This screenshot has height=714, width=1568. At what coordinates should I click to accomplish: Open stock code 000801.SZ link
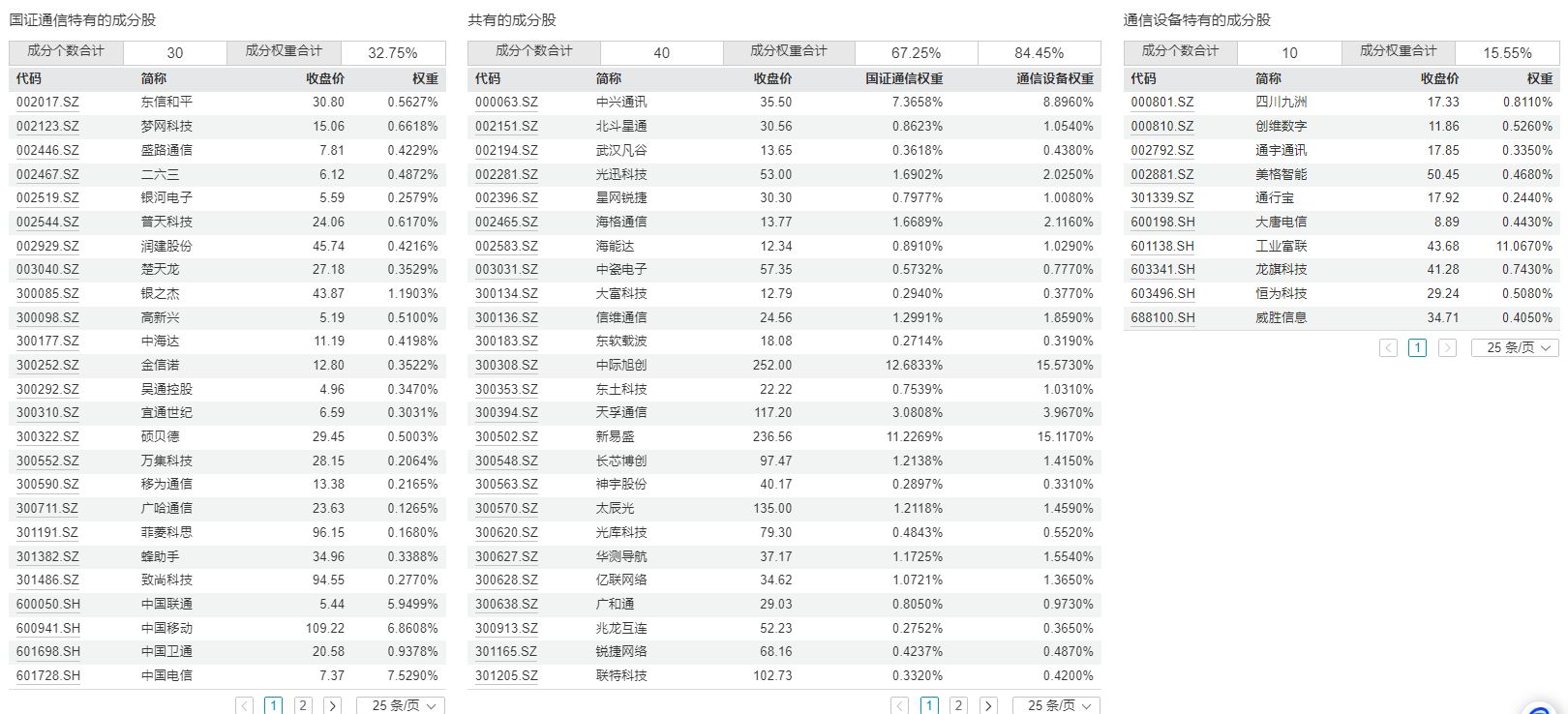[1161, 102]
